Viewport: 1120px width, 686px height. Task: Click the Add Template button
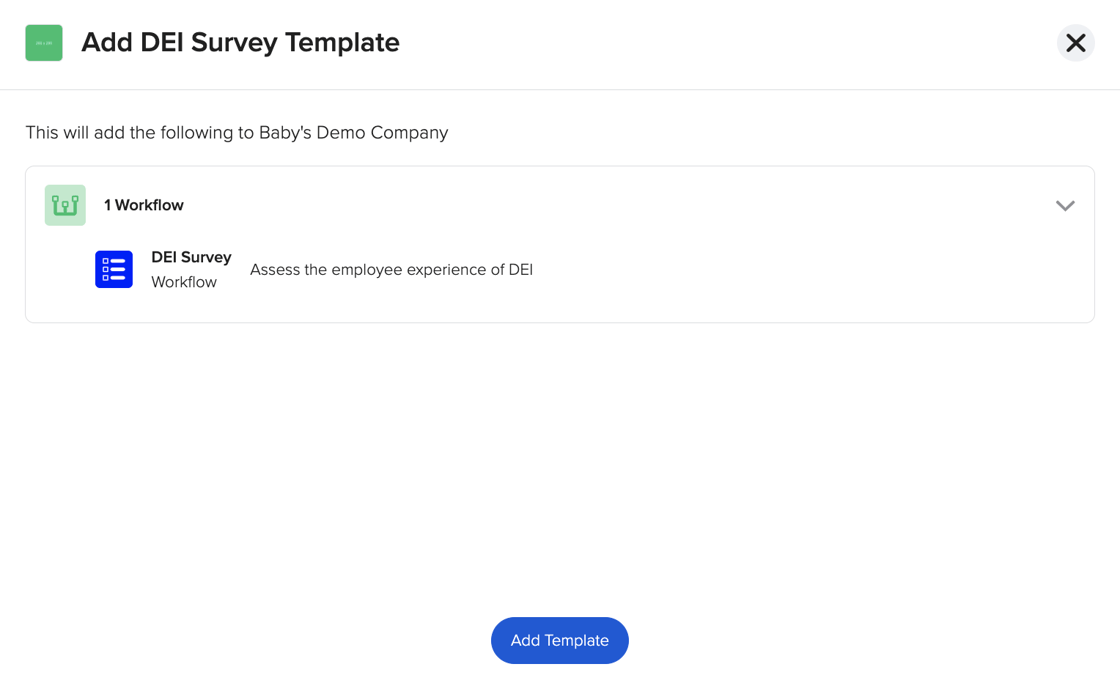559,640
